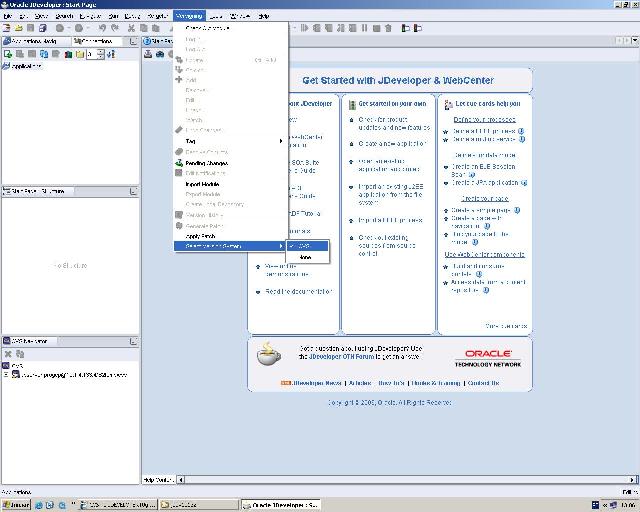Click the New Application icon in navigator toolbar
The image size is (640, 512).
click(x=7, y=54)
